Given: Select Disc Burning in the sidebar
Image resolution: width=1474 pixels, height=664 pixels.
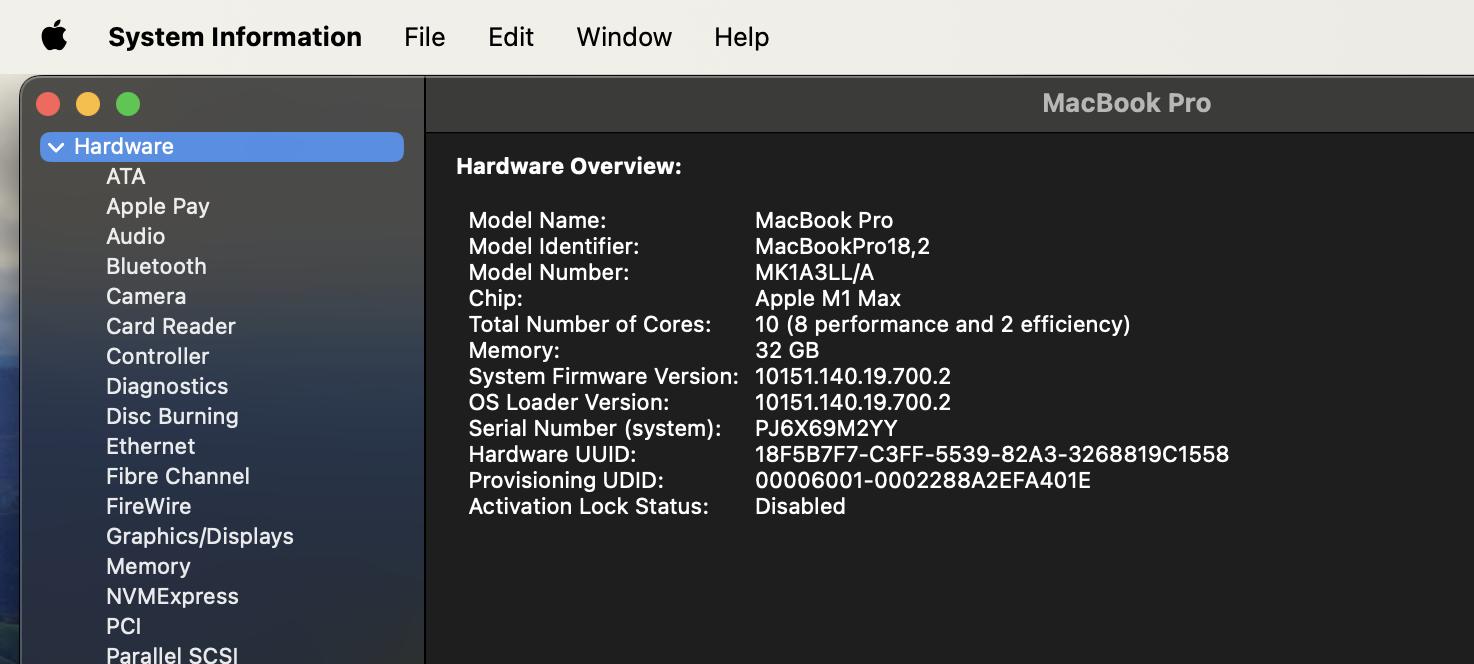Looking at the screenshot, I should (x=172, y=416).
